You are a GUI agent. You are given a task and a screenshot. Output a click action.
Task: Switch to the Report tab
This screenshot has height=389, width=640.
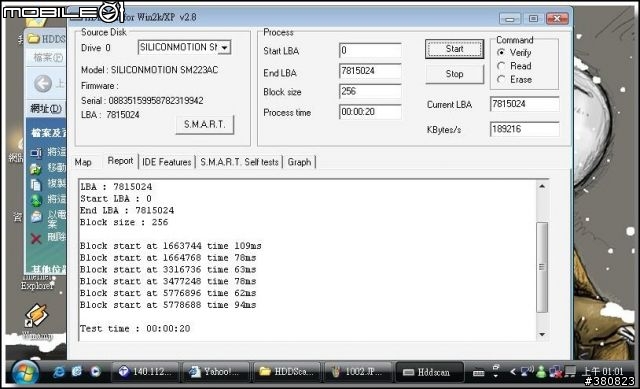pyautogui.click(x=120, y=161)
